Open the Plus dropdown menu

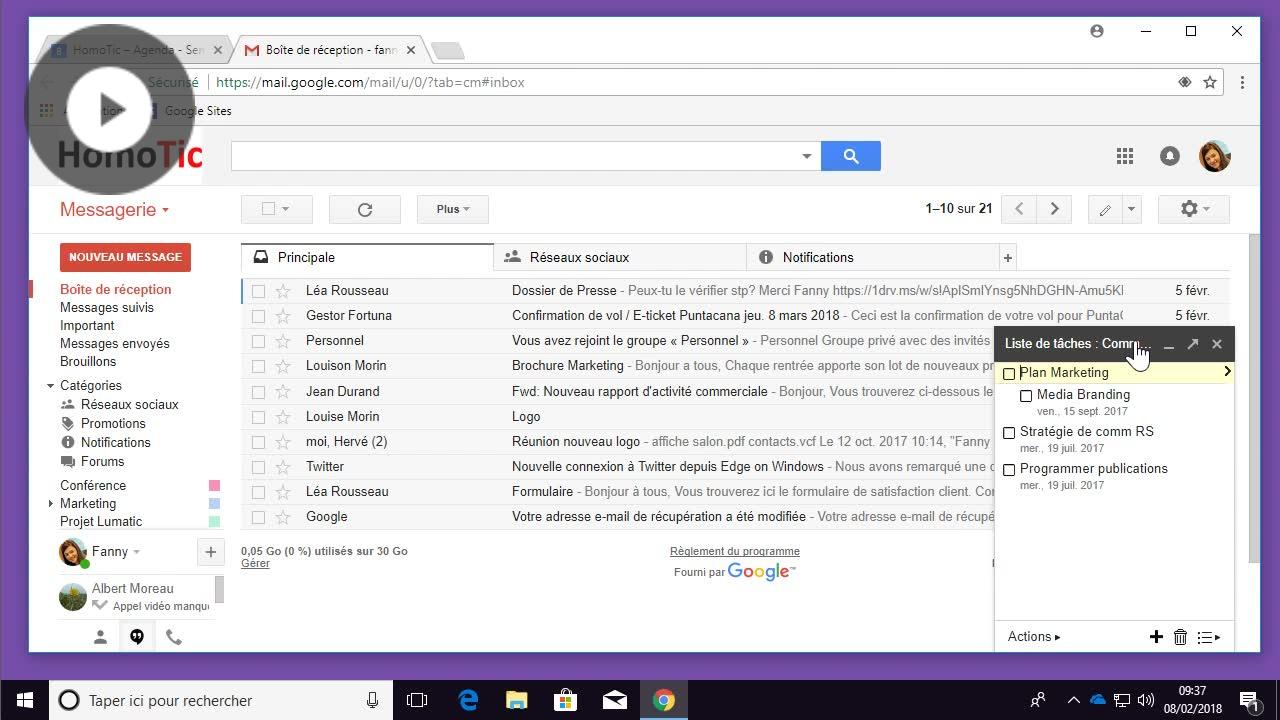[452, 209]
